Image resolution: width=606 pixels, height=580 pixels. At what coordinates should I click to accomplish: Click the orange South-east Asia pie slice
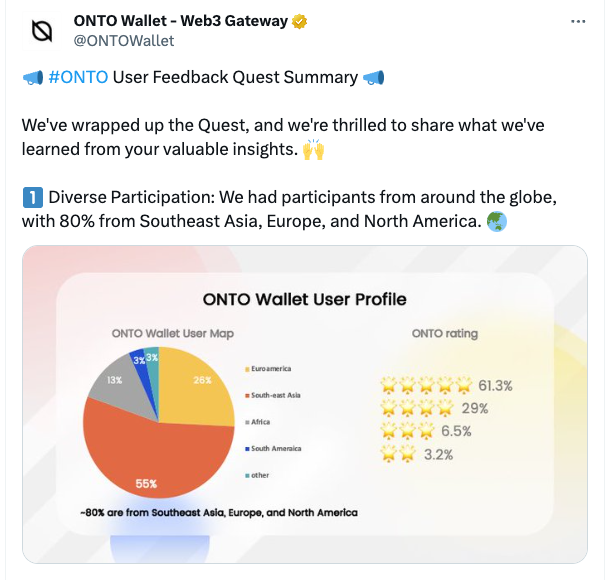pos(150,445)
